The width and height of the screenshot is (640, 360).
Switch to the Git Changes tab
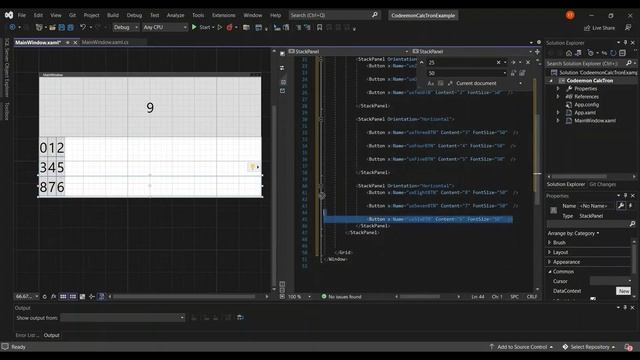[602, 184]
